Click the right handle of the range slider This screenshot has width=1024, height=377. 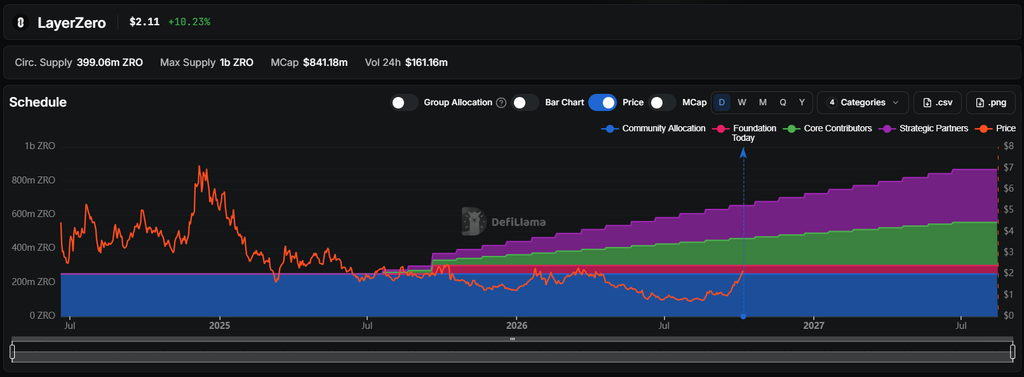tap(1012, 352)
